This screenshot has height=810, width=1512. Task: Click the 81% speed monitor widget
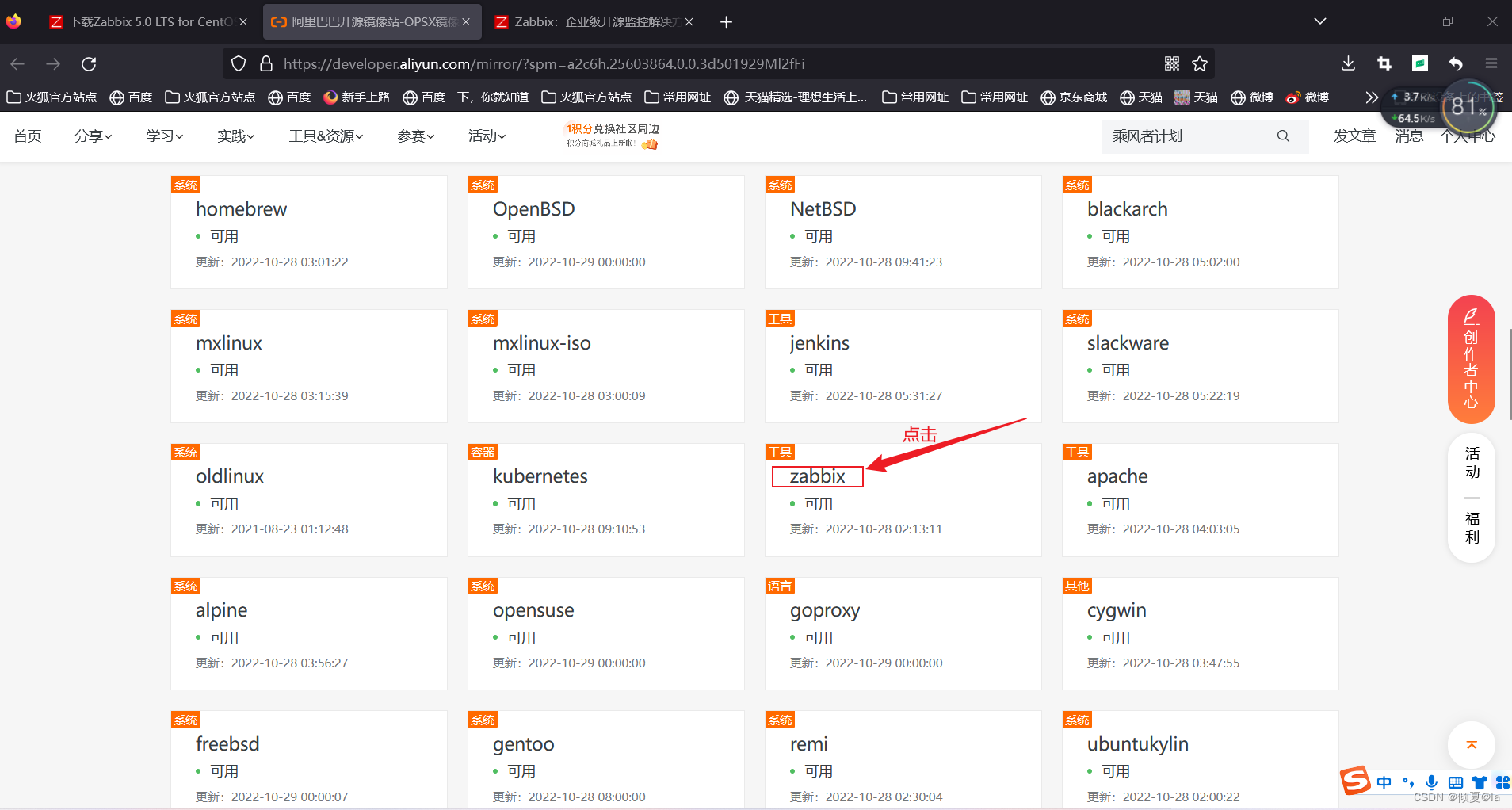click(1468, 107)
